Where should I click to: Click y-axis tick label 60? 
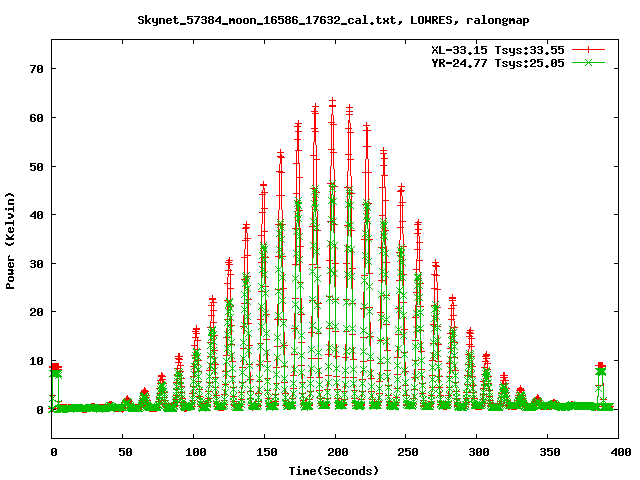coord(36,118)
